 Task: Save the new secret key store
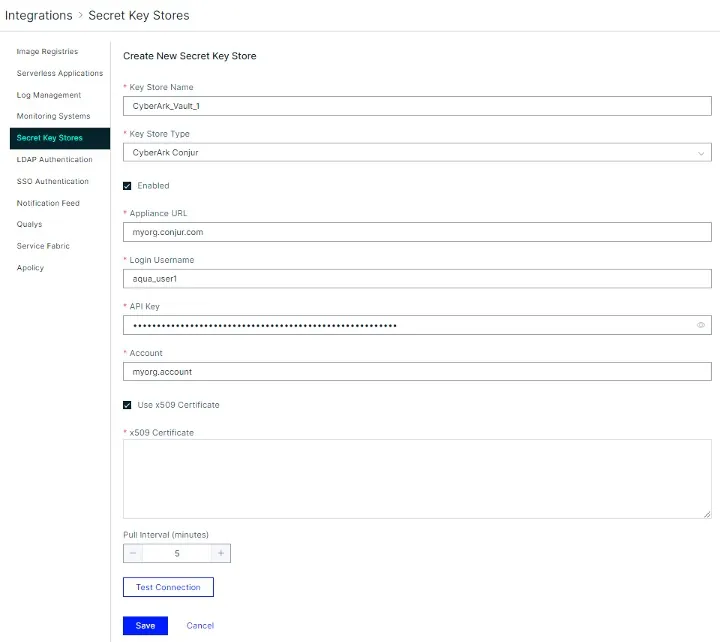[x=145, y=626]
